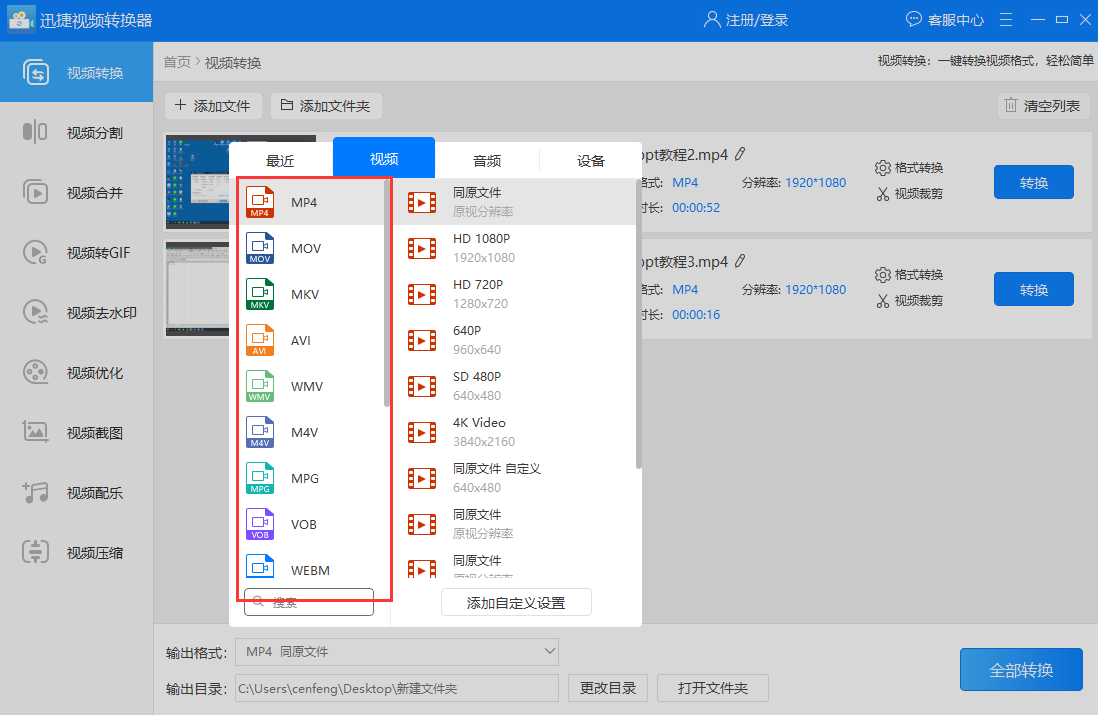Image resolution: width=1098 pixels, height=715 pixels.
Task: Click 视频裁剪 for ppt教程2.mp4
Action: [x=909, y=193]
